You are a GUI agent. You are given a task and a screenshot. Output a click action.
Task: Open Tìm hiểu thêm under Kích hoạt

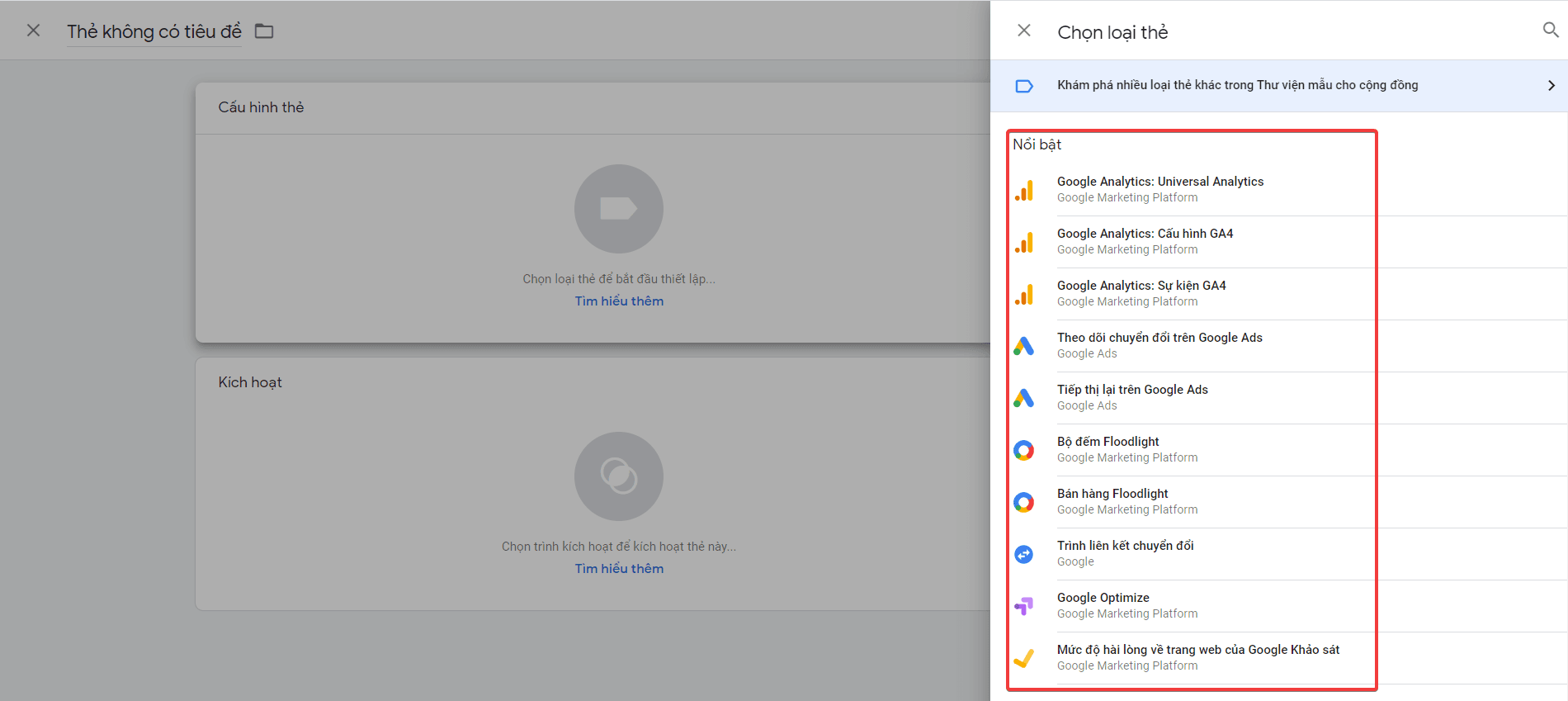coord(619,569)
